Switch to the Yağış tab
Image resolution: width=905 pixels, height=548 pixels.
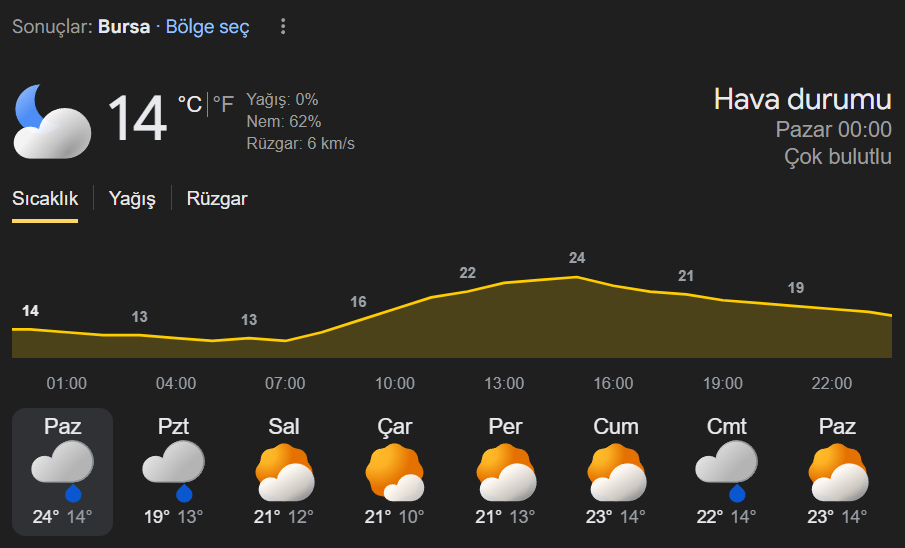[132, 199]
